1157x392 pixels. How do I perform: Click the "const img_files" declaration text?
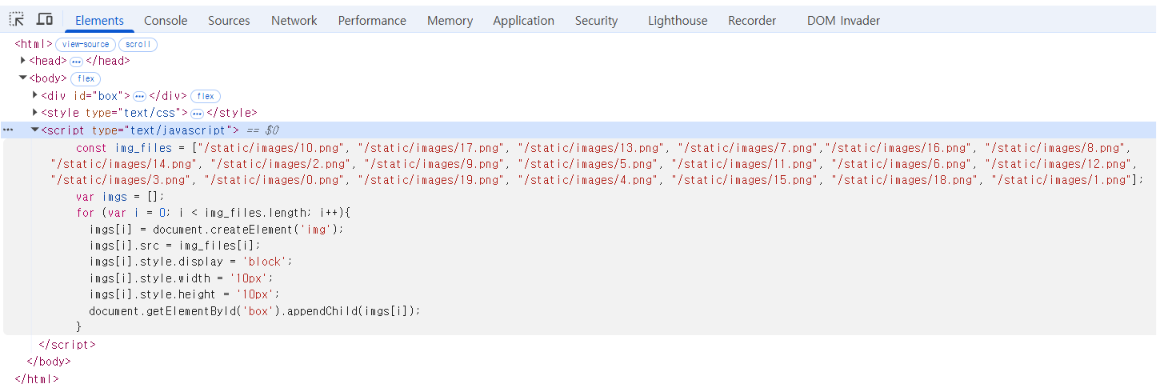pyautogui.click(x=124, y=148)
